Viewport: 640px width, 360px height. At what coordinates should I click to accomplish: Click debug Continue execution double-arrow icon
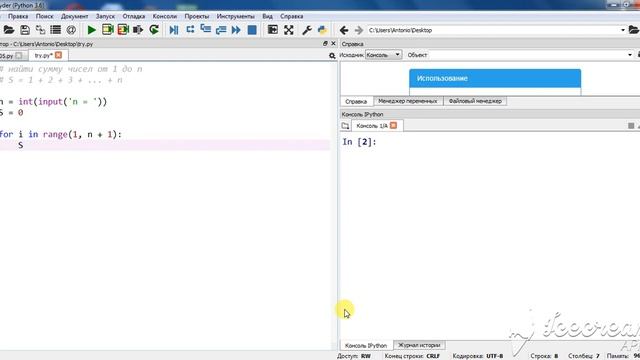(236, 30)
